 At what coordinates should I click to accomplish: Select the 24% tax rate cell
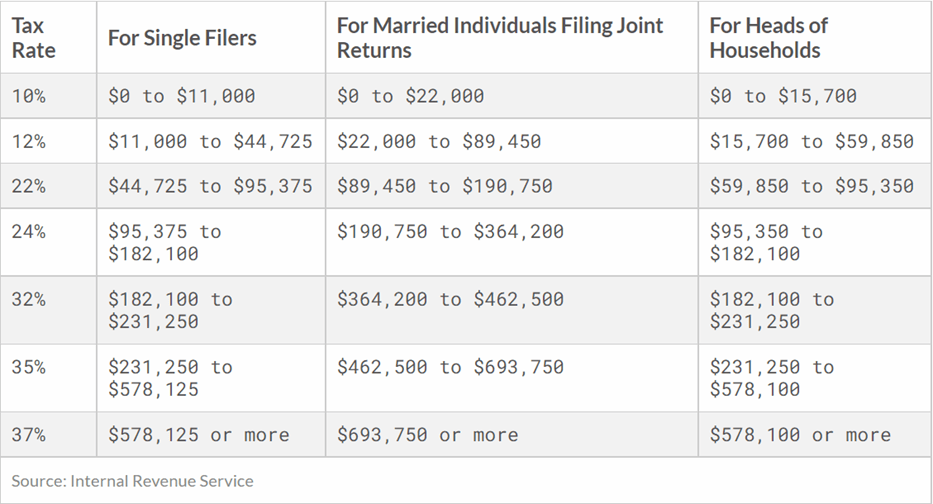coord(29,231)
